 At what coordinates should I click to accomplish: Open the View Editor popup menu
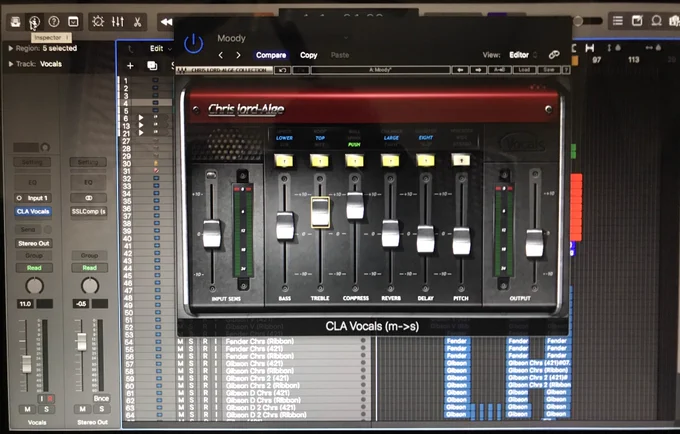pos(523,55)
